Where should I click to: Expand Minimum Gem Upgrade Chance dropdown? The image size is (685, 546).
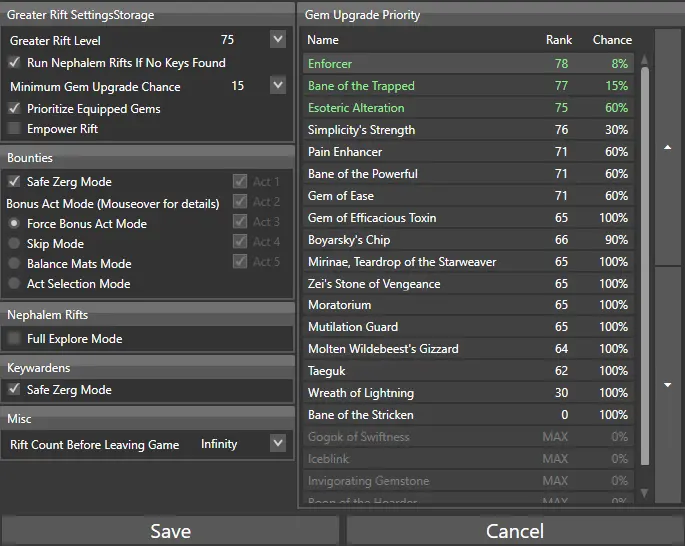pos(278,86)
